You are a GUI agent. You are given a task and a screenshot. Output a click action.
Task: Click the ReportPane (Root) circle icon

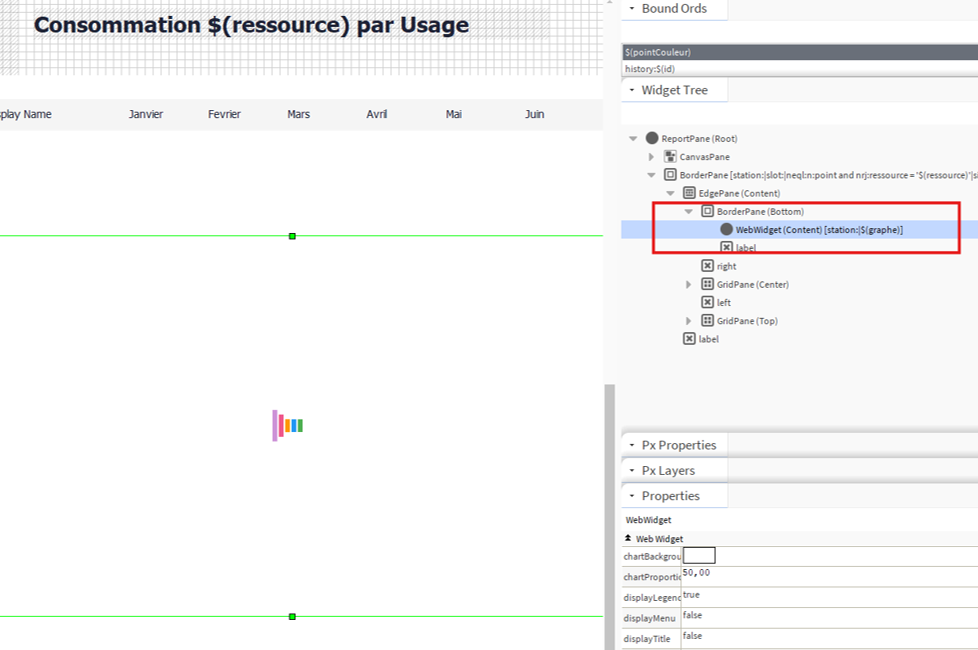[652, 138]
